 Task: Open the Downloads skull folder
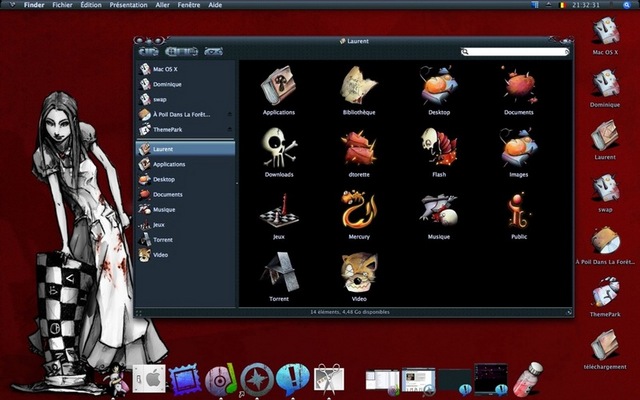point(279,148)
